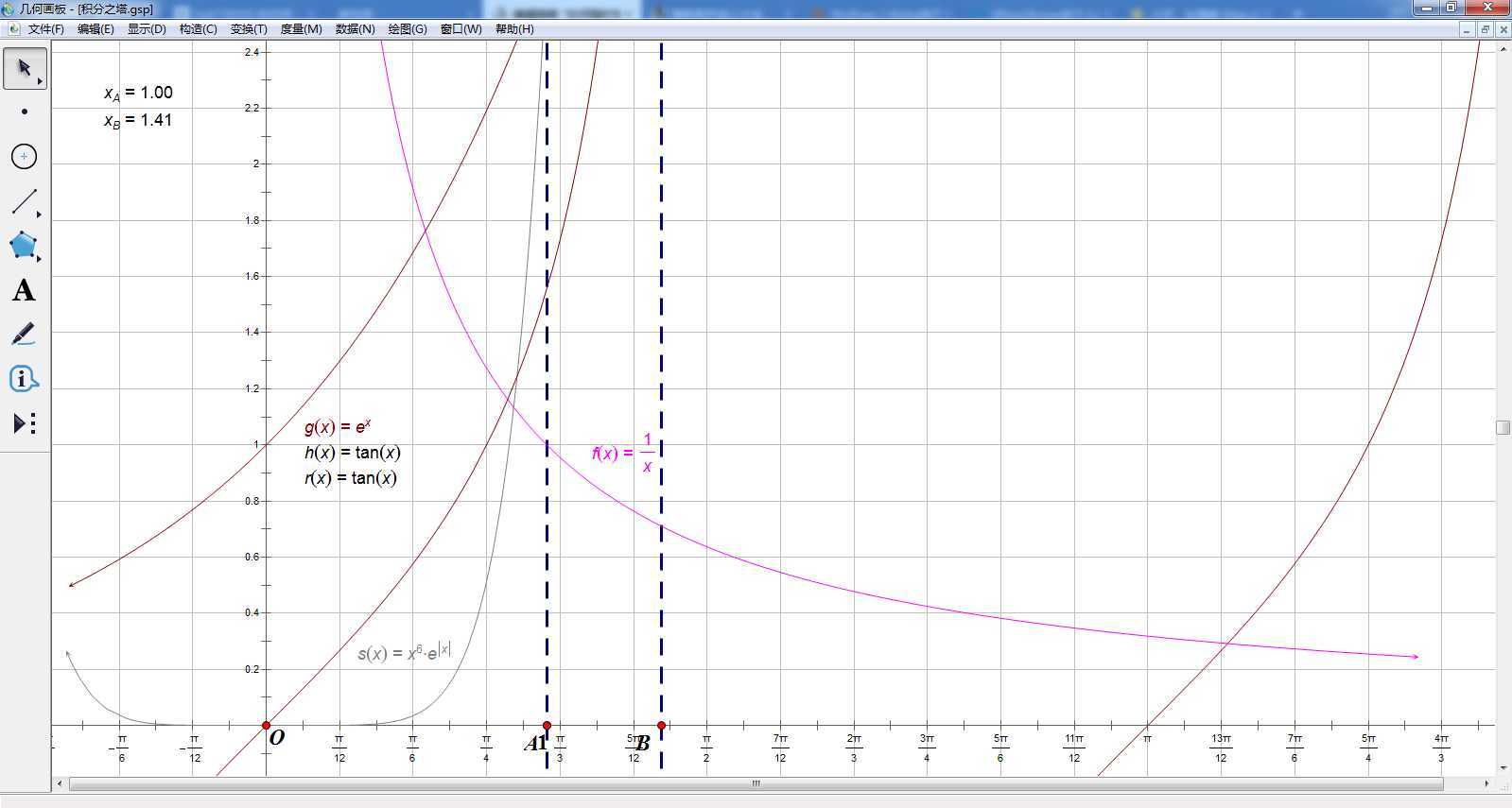Open the 文件(F) menu
The width and height of the screenshot is (1512, 808).
pyautogui.click(x=46, y=29)
